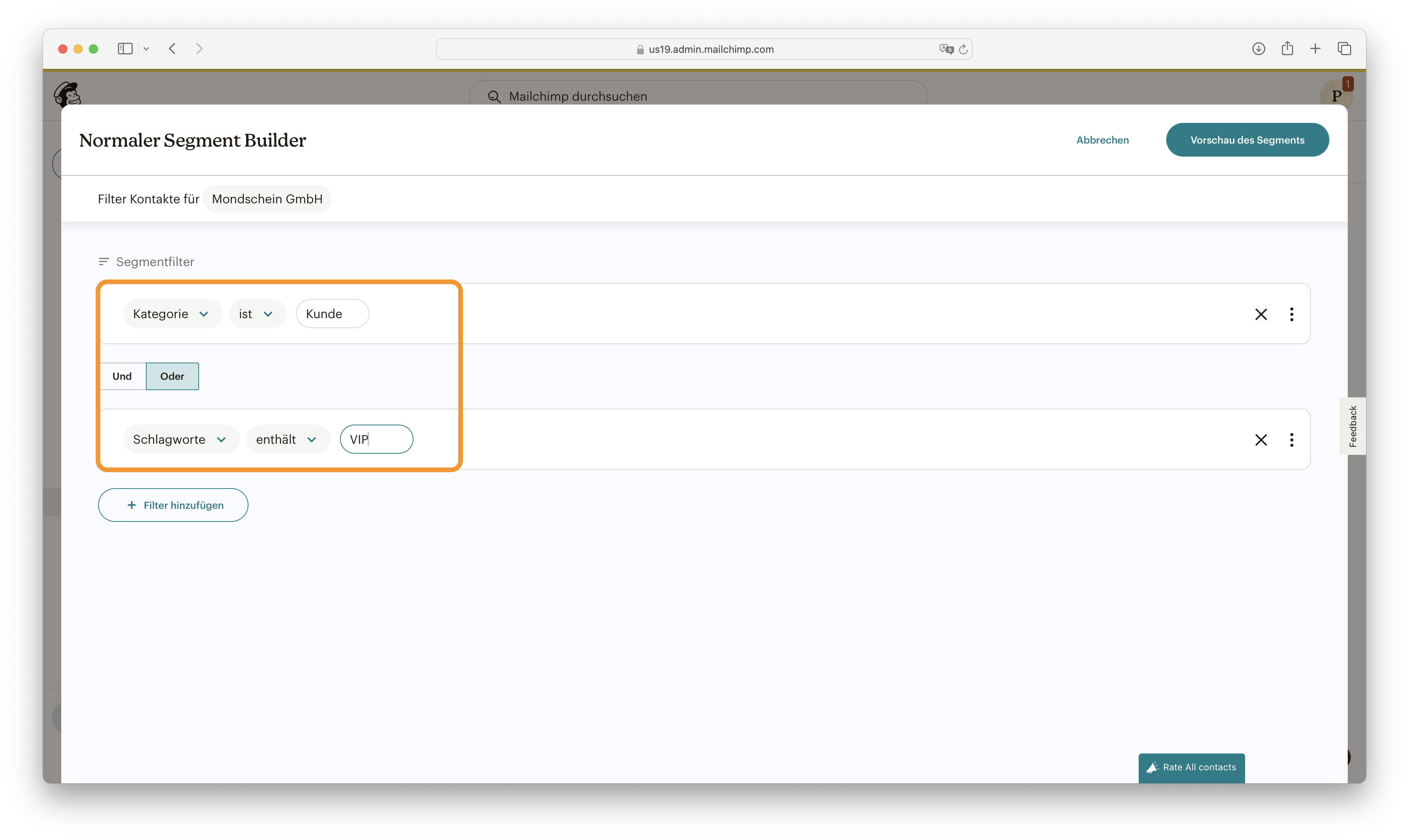Reload the page with the refresh icon

coord(963,49)
